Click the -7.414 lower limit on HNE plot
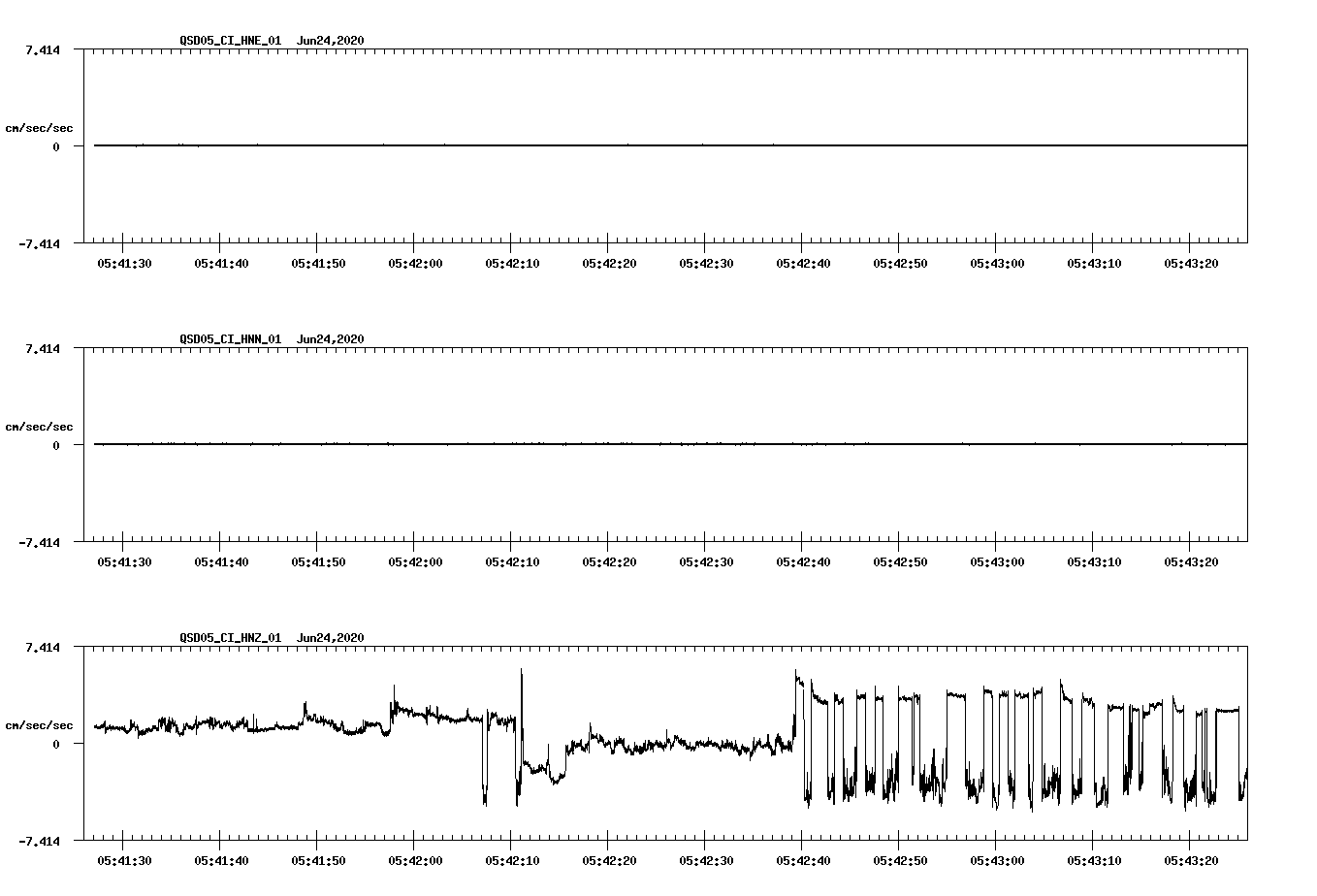The height and width of the screenshot is (896, 1317). (x=40, y=244)
